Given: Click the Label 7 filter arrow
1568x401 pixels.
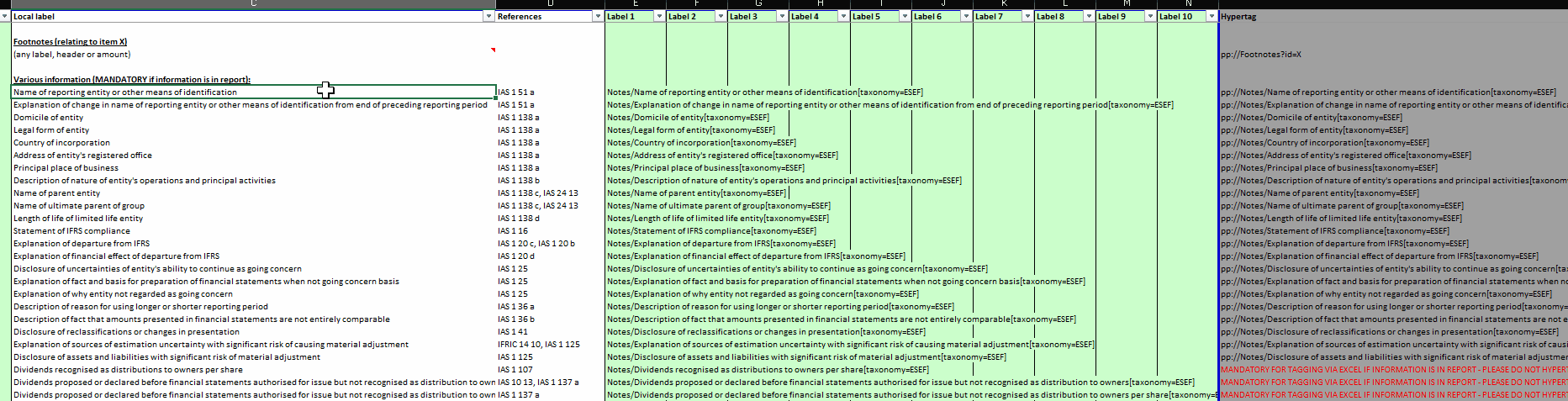Looking at the screenshot, I should [1027, 17].
